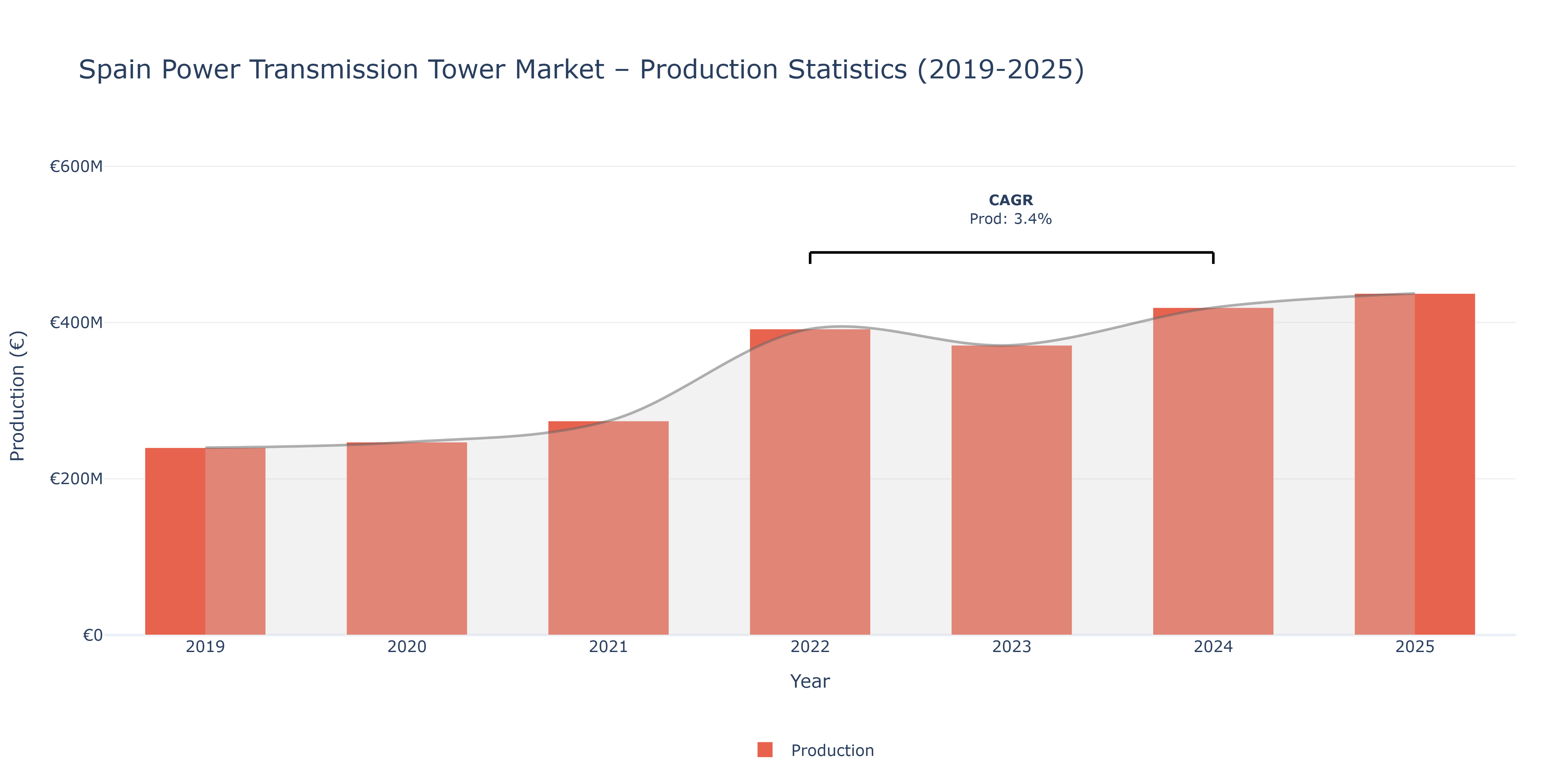Select the 2019 production bar
Image resolution: width=1568 pixels, height=784 pixels.
point(205,541)
